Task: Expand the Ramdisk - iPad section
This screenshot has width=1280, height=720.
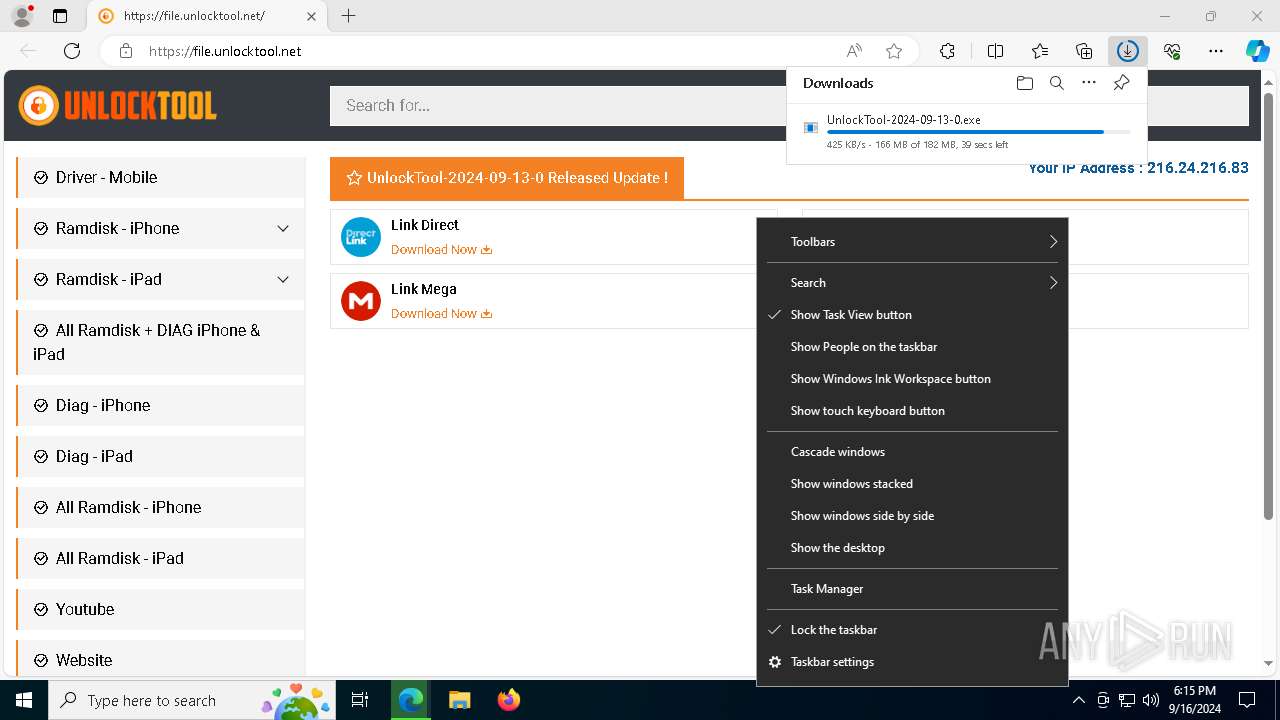Action: coord(283,280)
